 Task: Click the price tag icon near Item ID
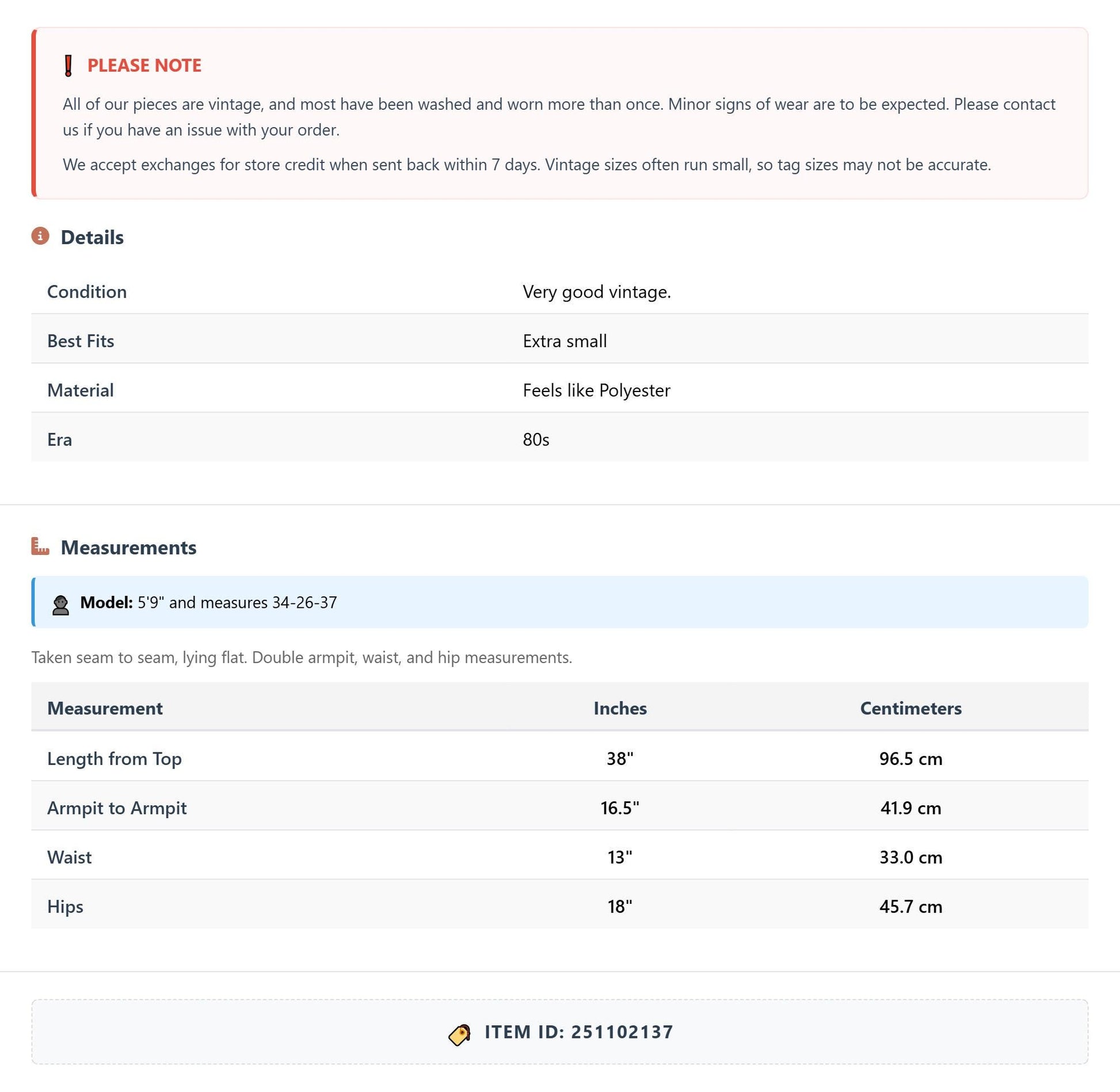click(460, 1034)
